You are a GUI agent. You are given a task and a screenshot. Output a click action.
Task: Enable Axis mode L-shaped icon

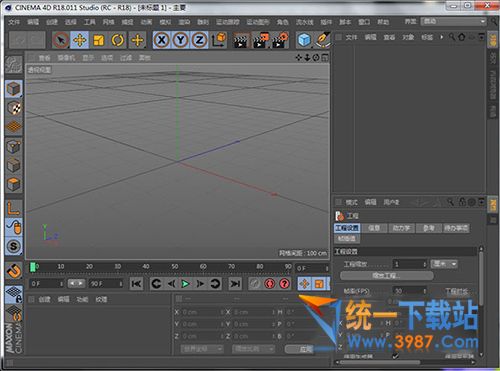coord(14,209)
